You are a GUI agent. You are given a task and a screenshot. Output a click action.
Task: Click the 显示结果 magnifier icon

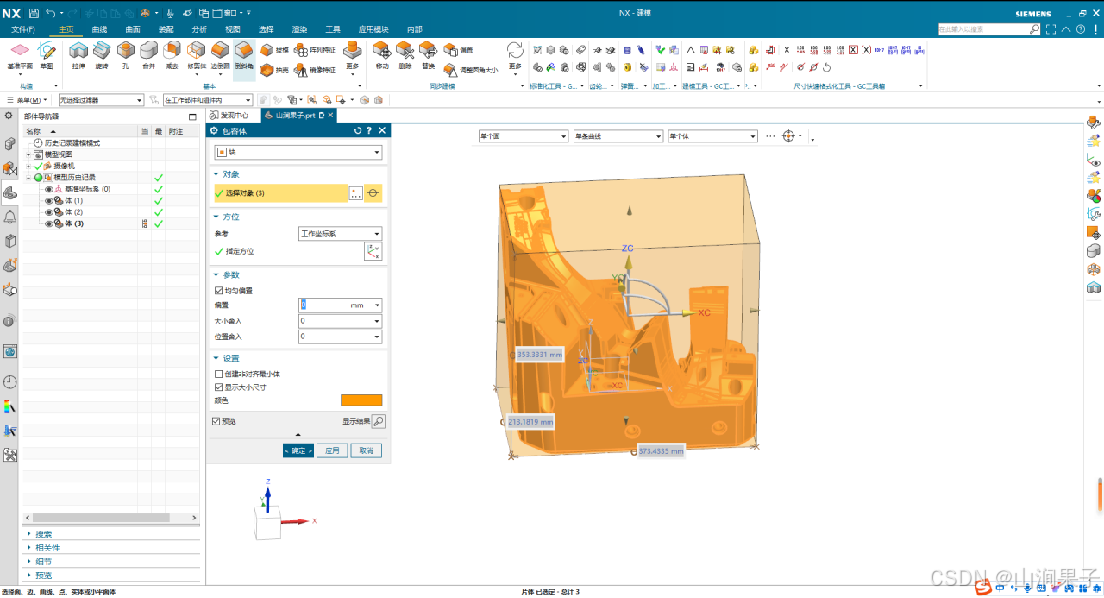pos(379,421)
